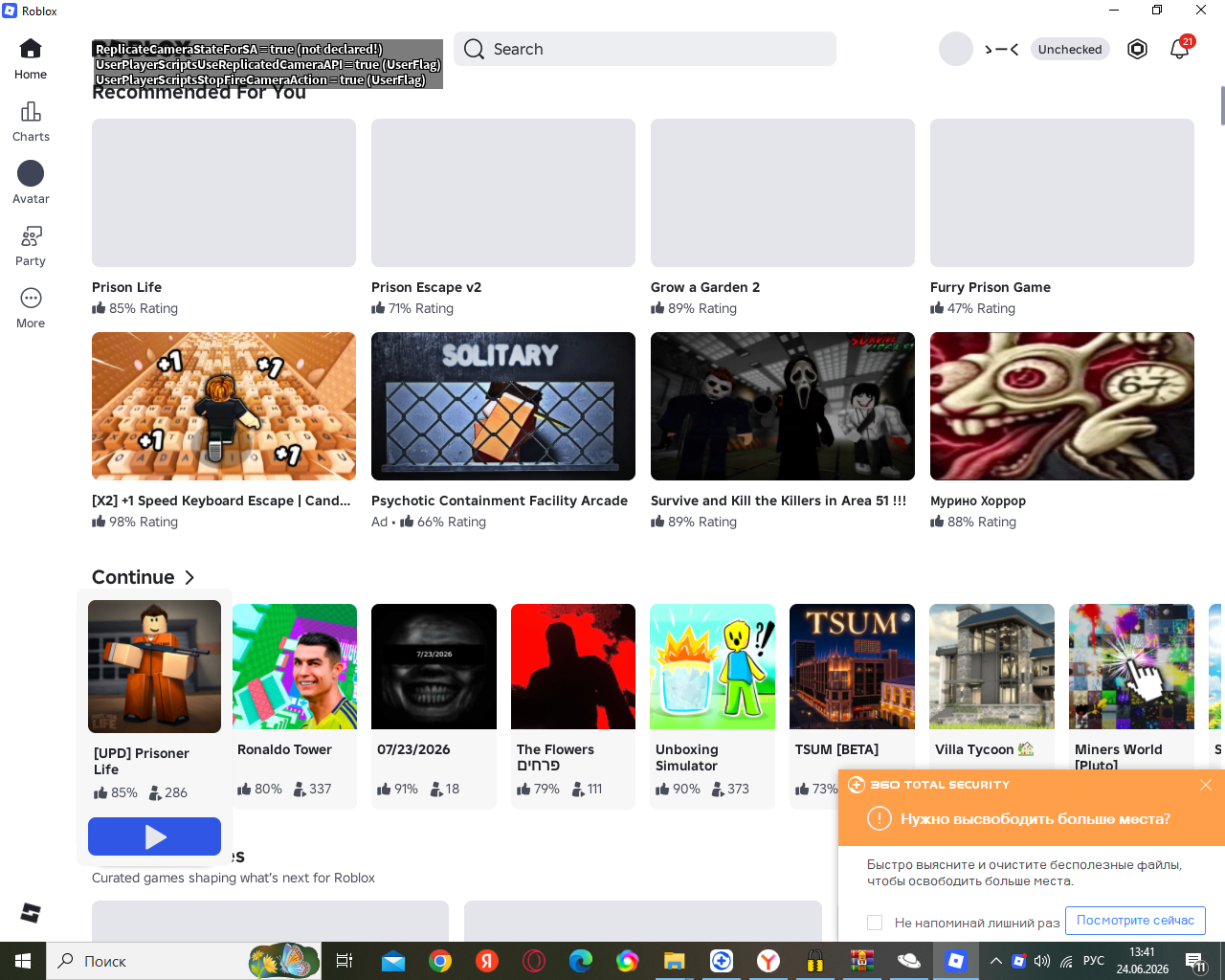1225x980 pixels.
Task: Launch Microsoft Edge from the taskbar
Action: [581, 961]
